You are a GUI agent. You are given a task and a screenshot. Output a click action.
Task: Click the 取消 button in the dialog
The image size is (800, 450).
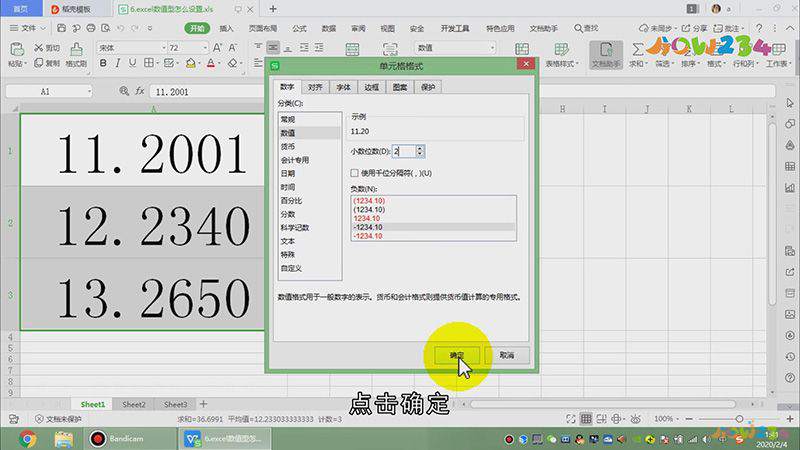[507, 355]
